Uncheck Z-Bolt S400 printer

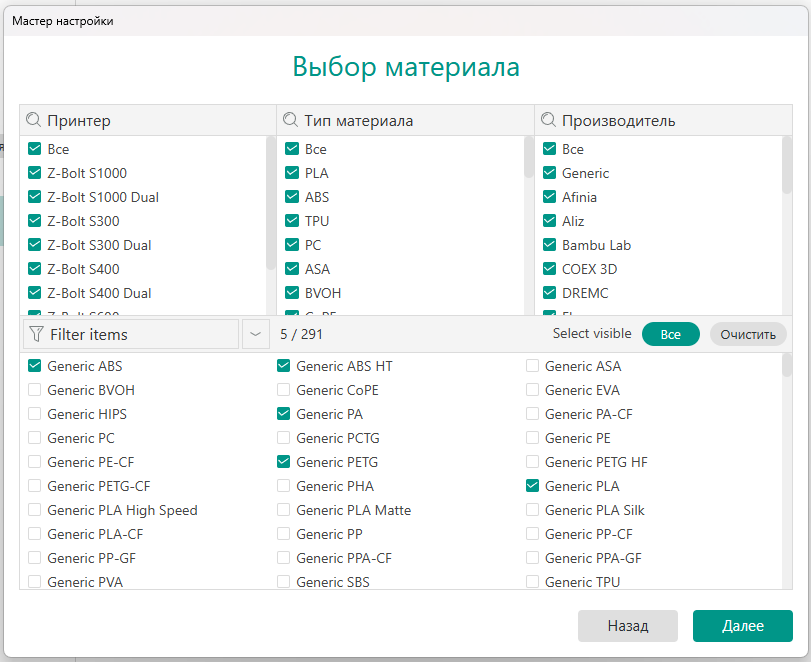pos(34,269)
